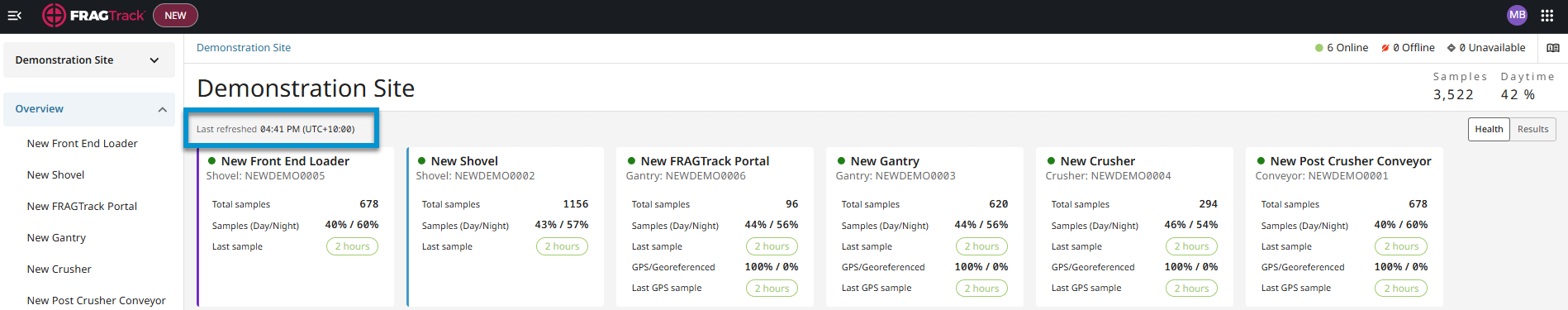Click the 0 Unavailable status indicator
The image size is (1568, 310).
1486,48
